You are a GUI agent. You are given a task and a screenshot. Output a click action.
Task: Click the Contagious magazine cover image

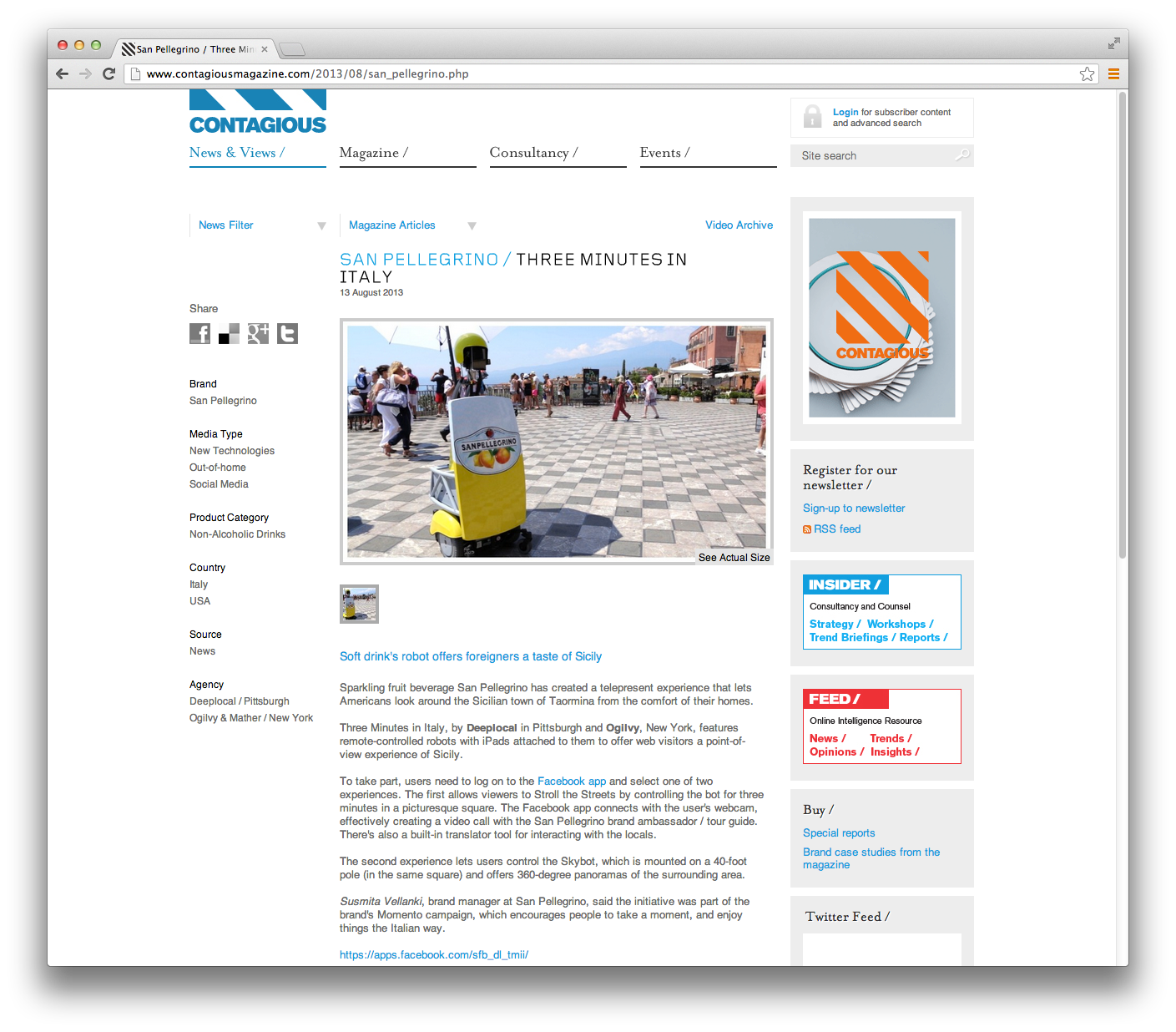coord(882,318)
